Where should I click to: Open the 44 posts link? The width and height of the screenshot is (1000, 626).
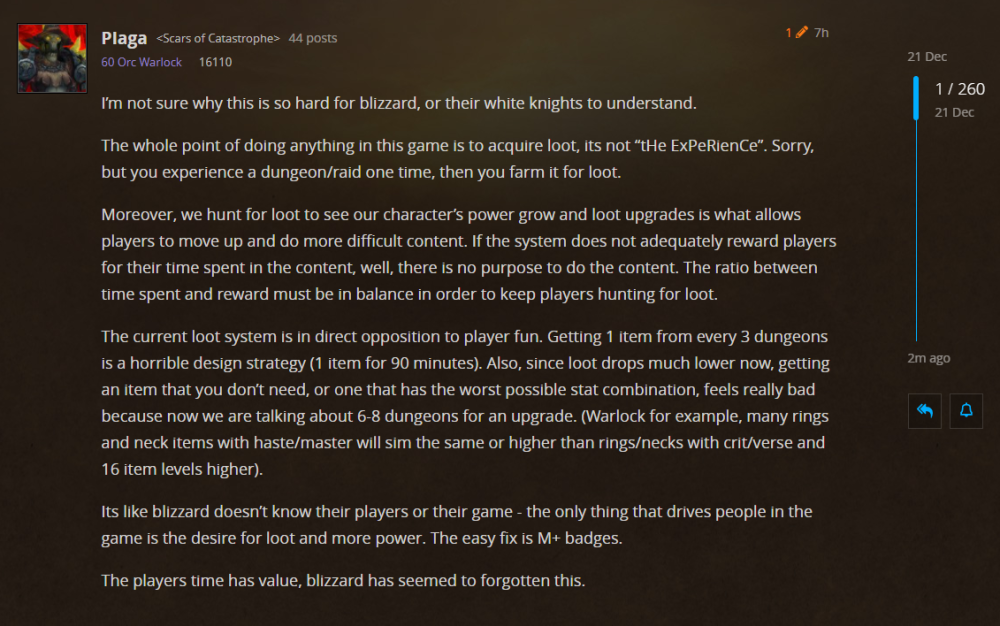coord(312,38)
